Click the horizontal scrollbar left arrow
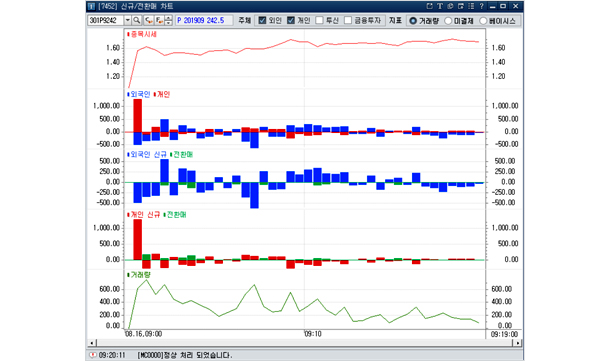This screenshot has width=610, height=361. pos(92,343)
